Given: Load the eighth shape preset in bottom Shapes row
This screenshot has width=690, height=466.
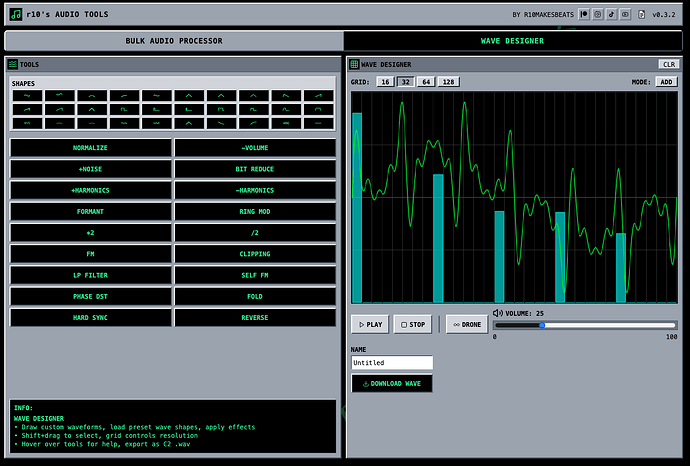Looking at the screenshot, I should tap(254, 123).
